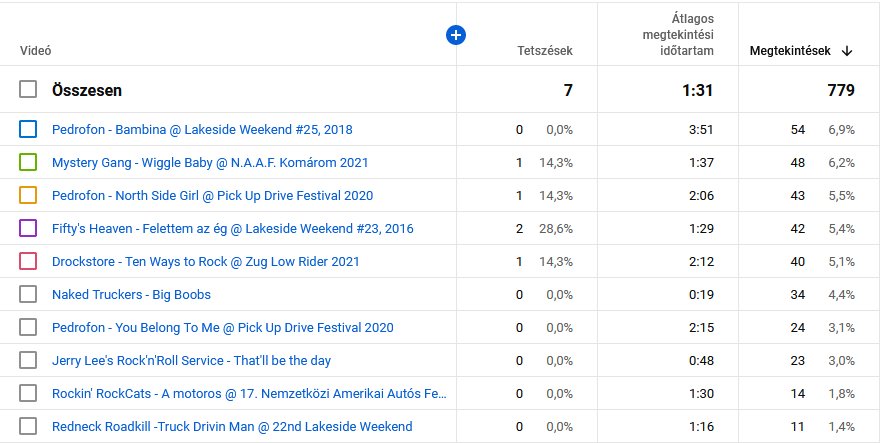This screenshot has width=880, height=443.
Task: Click the blue plus add-metric icon
Action: [x=456, y=35]
